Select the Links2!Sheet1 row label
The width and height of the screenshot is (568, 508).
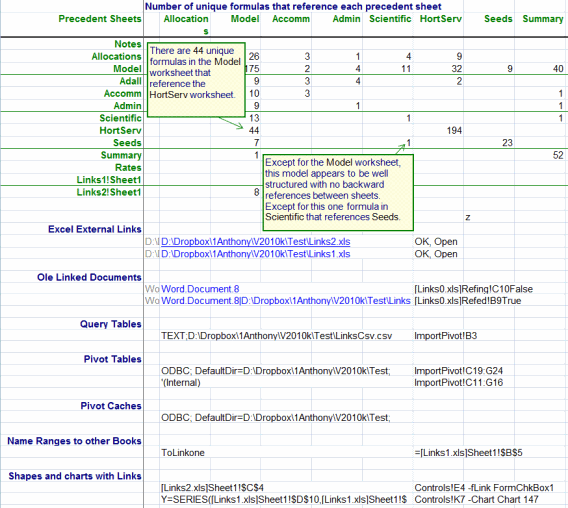pos(109,192)
